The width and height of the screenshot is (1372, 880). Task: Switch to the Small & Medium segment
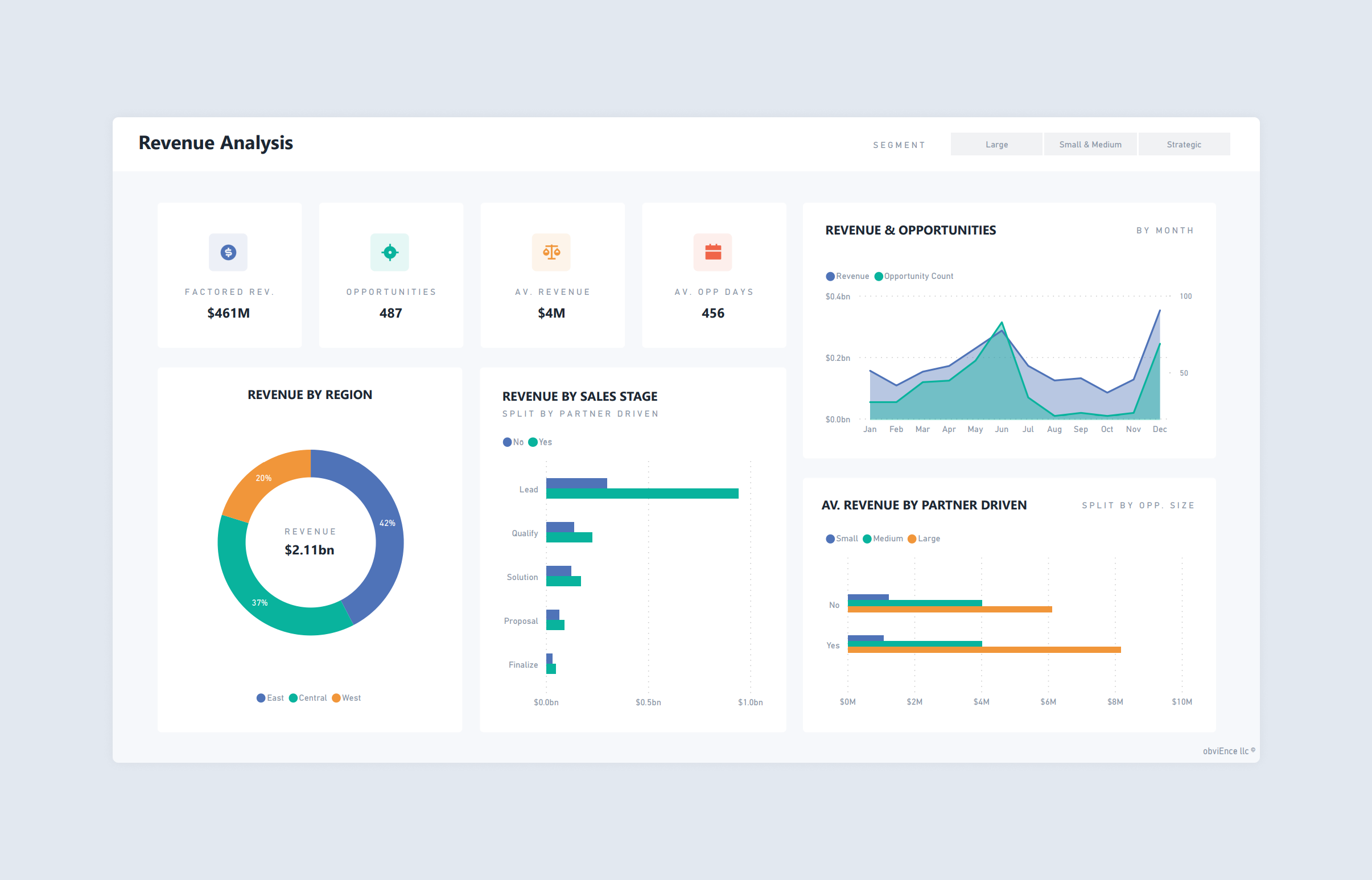(1090, 144)
